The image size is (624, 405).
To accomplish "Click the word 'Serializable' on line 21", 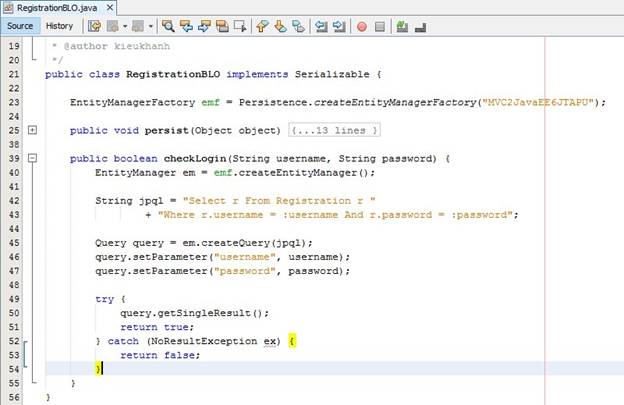I will pos(332,74).
